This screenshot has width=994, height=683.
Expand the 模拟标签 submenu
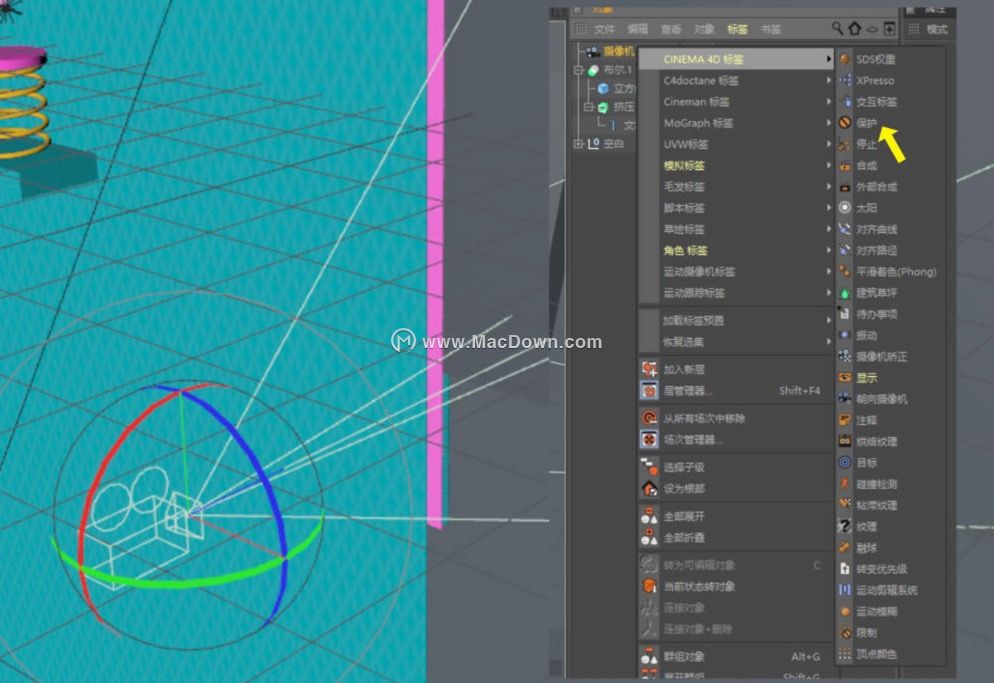pos(736,166)
